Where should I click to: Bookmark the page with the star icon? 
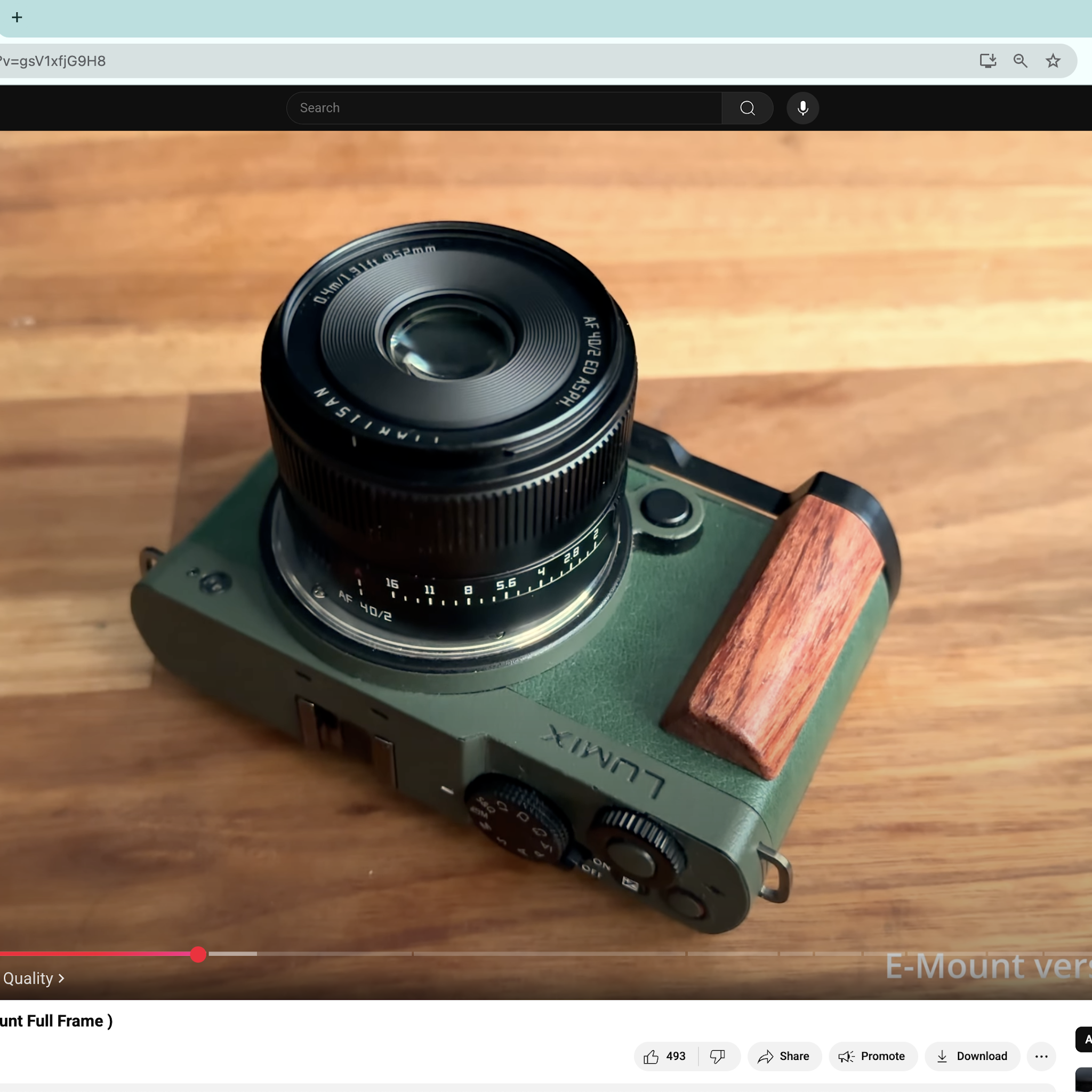1053,60
